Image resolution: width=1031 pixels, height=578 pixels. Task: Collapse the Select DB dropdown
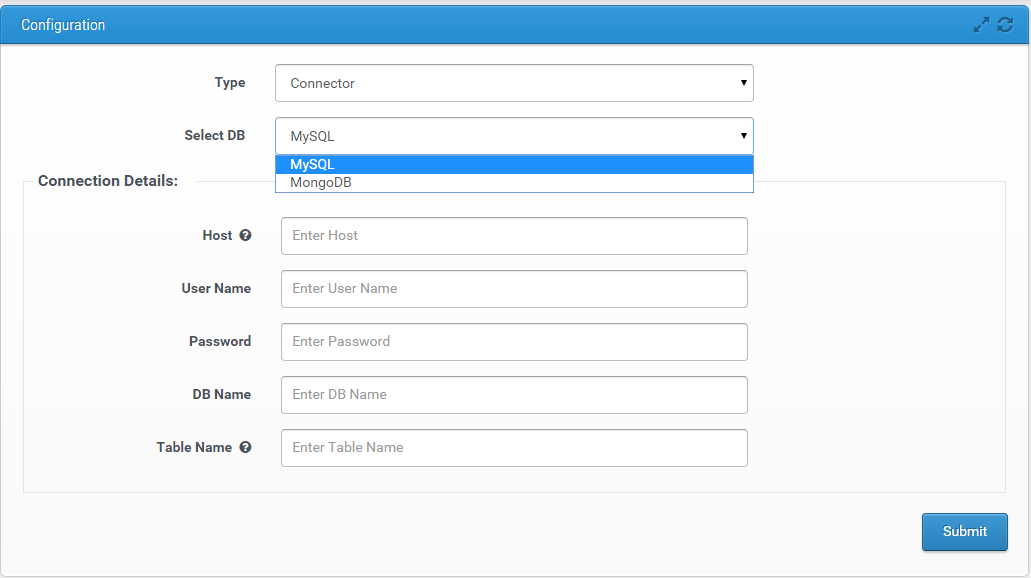click(x=514, y=136)
